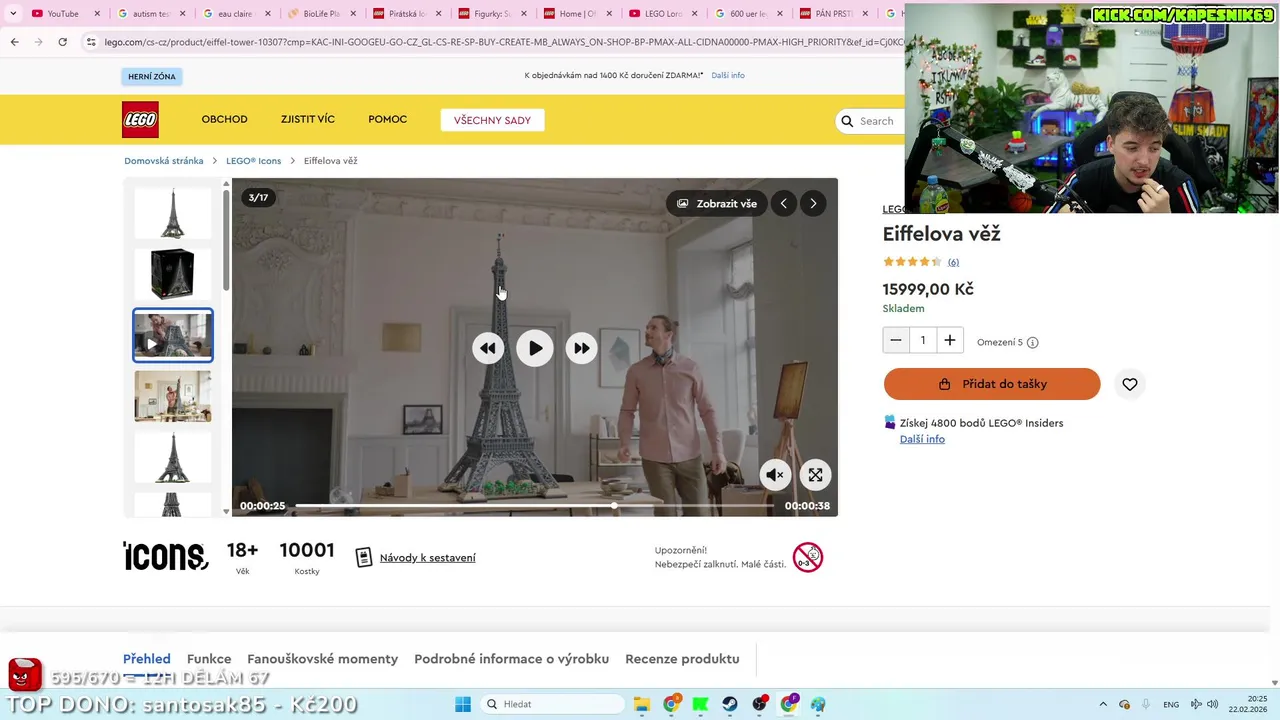Open OBS Studio from taskbar

click(759, 704)
